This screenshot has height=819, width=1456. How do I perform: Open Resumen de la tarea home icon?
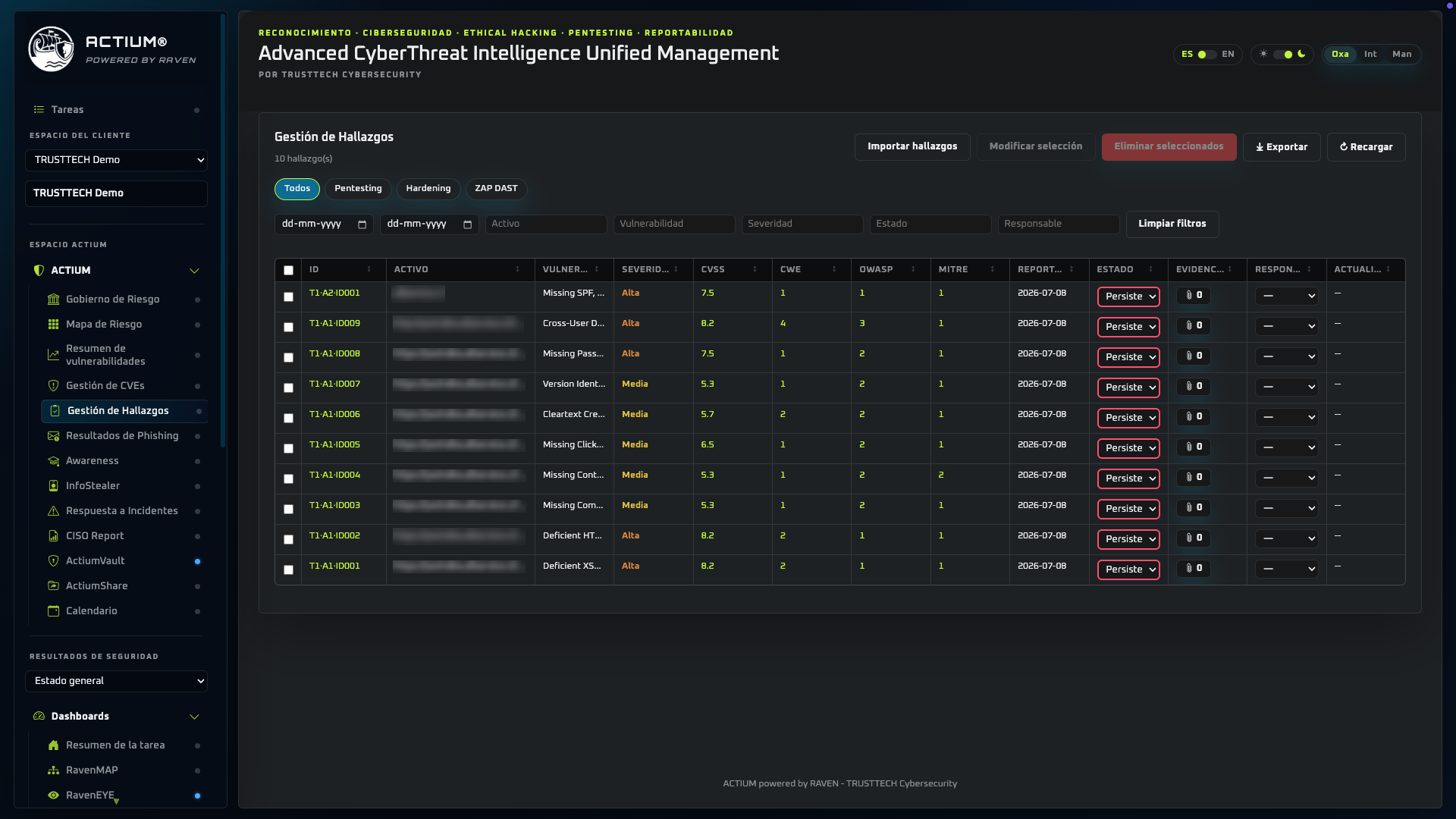pos(53,745)
